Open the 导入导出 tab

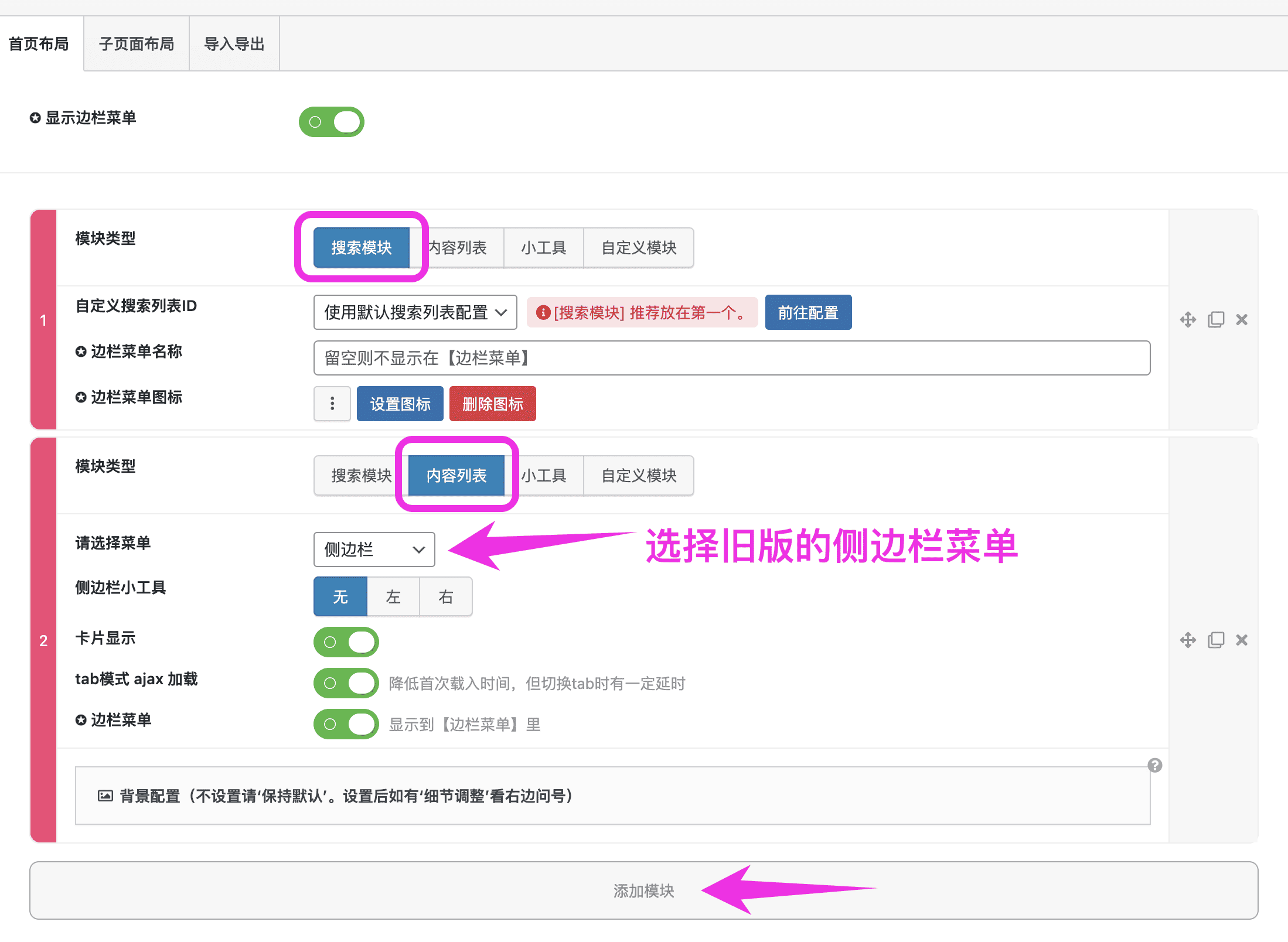[234, 44]
